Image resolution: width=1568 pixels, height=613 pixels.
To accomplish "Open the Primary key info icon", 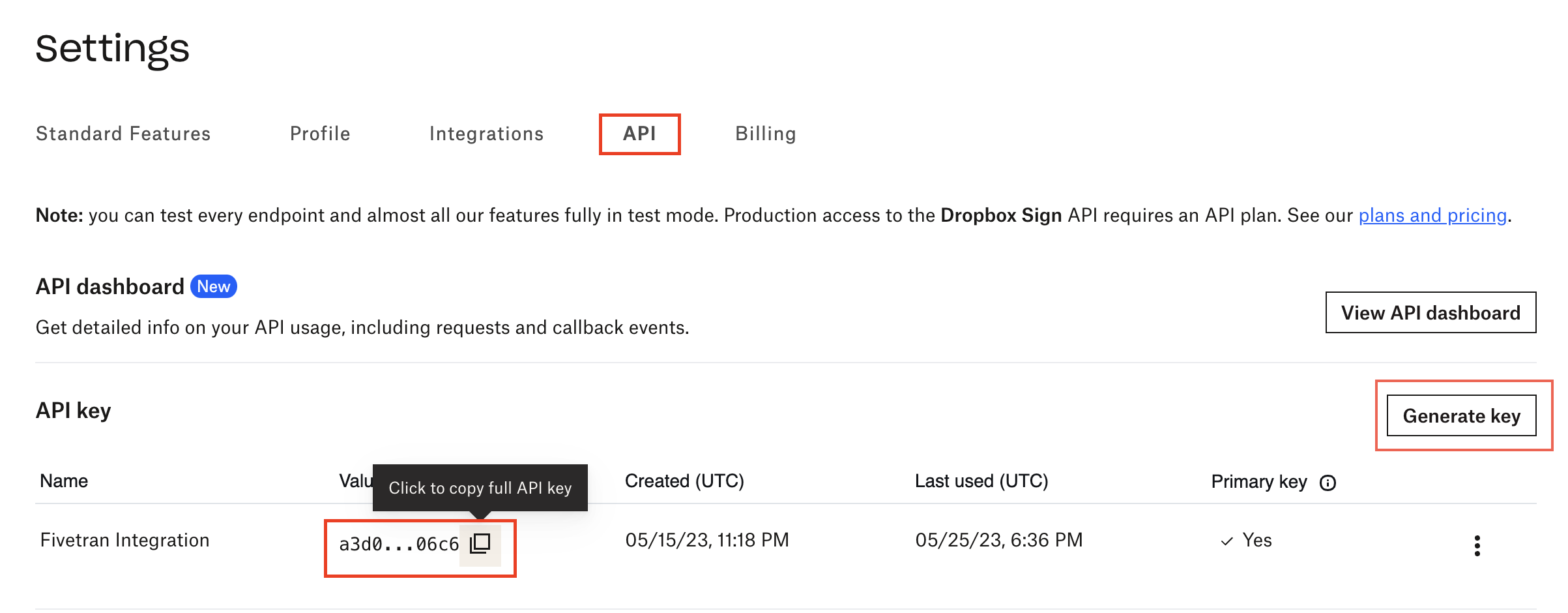I will tap(1328, 483).
